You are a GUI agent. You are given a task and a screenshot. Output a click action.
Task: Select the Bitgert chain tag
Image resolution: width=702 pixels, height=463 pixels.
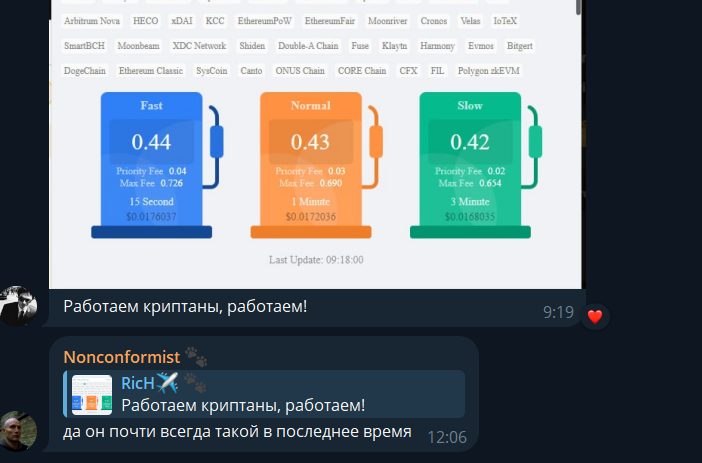(520, 46)
